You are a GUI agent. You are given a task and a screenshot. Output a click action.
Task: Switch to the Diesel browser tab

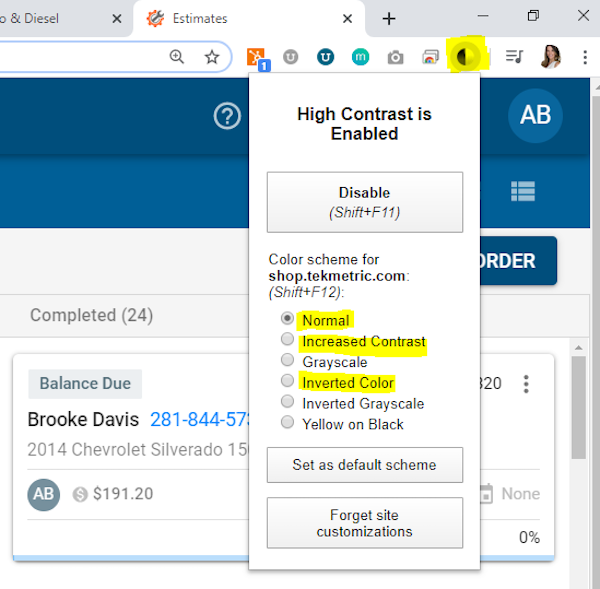65,18
